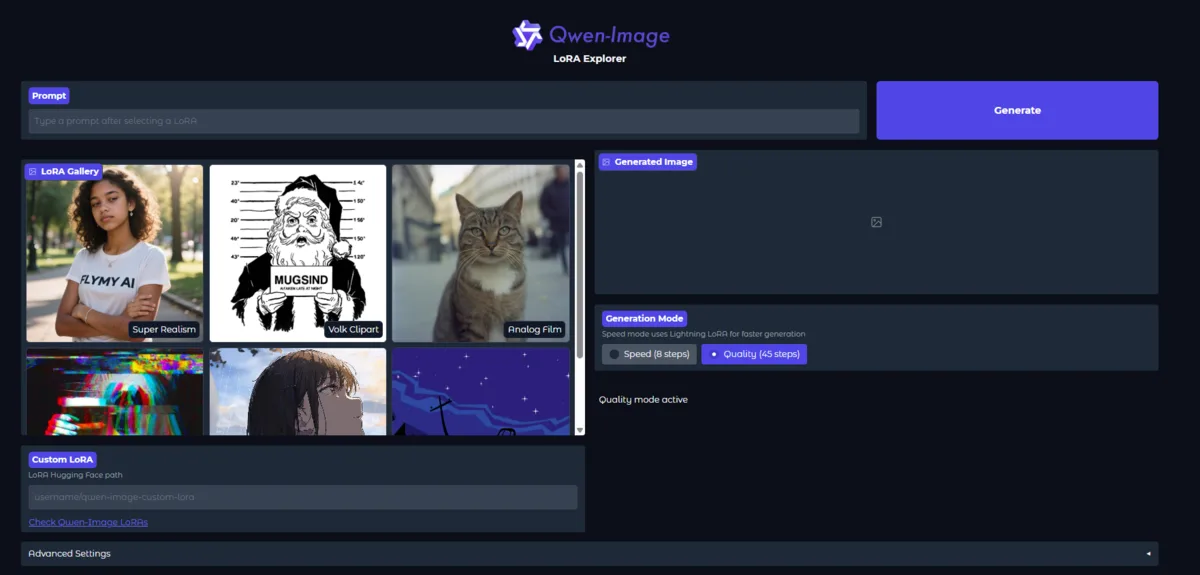Pick the anime girl LoRA thumbnail
Image resolution: width=1200 pixels, height=575 pixels.
298,392
